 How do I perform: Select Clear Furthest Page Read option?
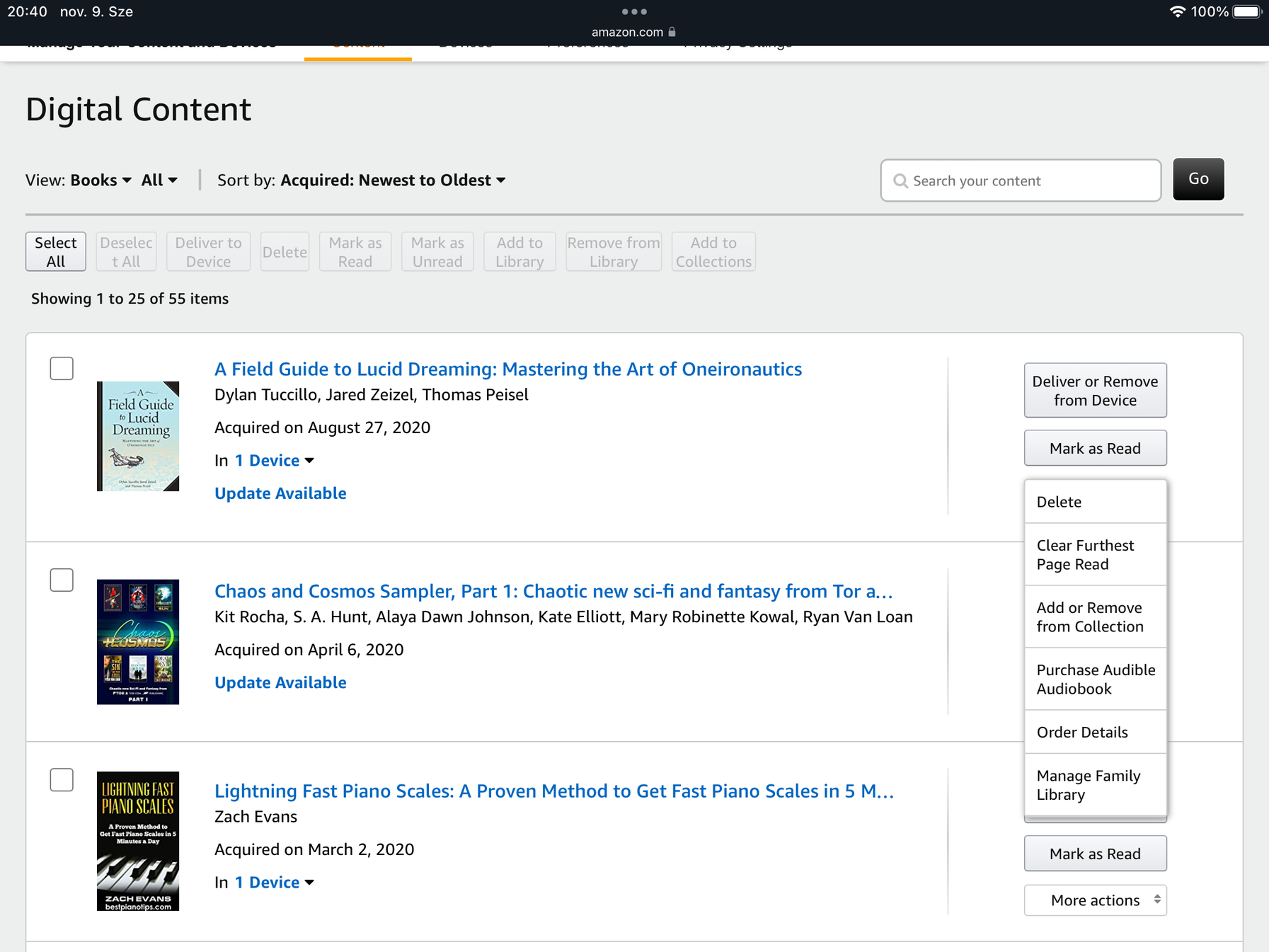[x=1085, y=555]
